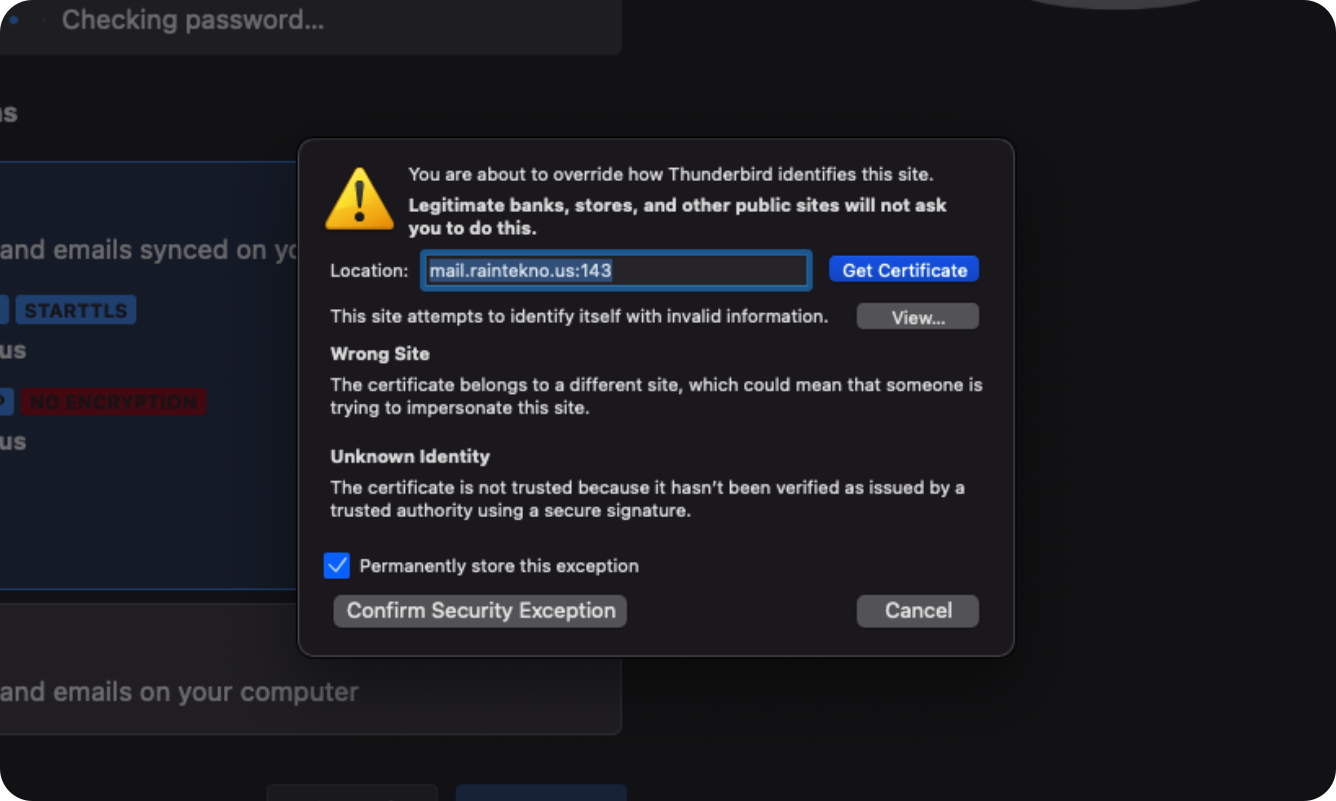
Task: Click the STARTTLS security badge
Action: point(76,310)
